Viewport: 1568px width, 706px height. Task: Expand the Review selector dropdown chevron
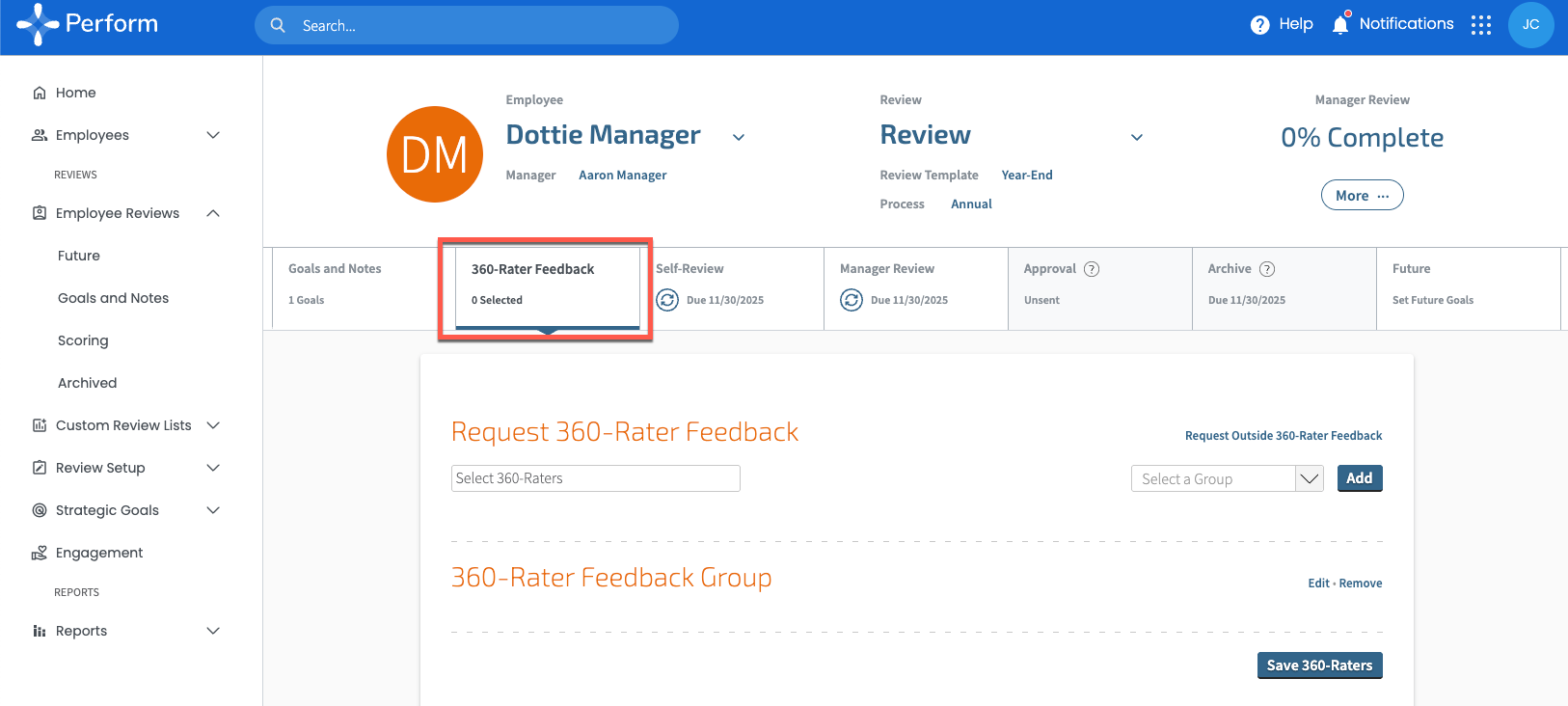pyautogui.click(x=1137, y=138)
